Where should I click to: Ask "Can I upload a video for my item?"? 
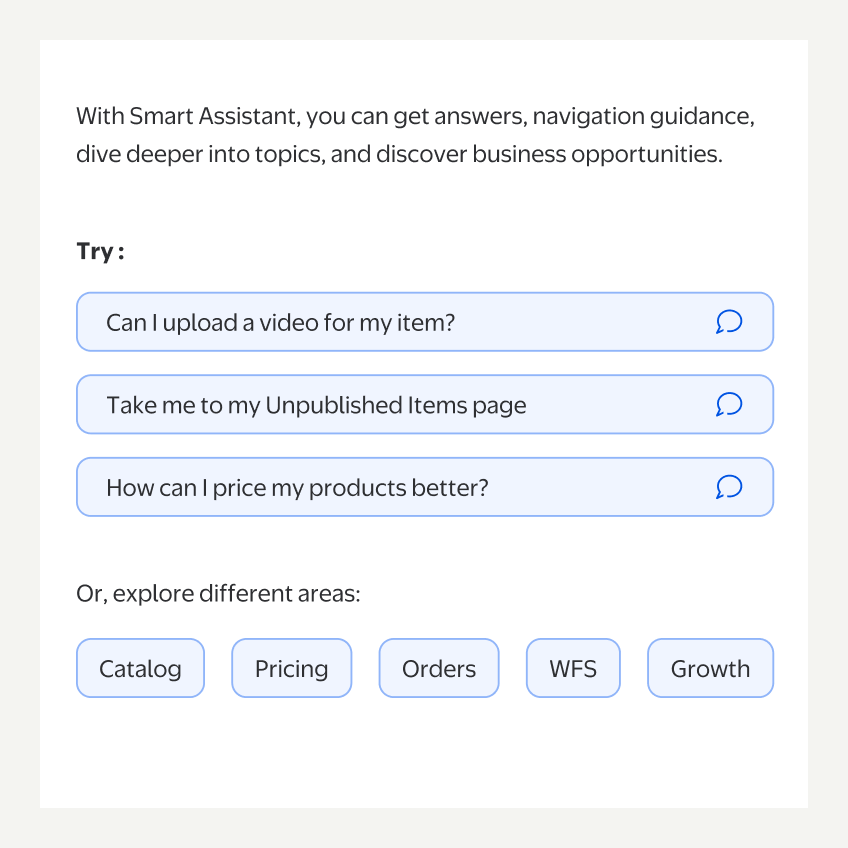point(280,322)
